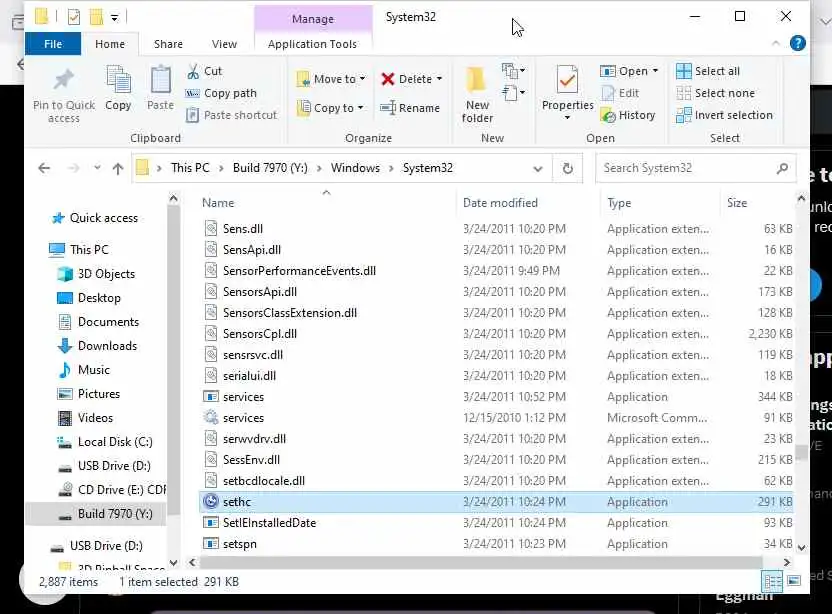Switch to the Home ribbon tab

[110, 44]
